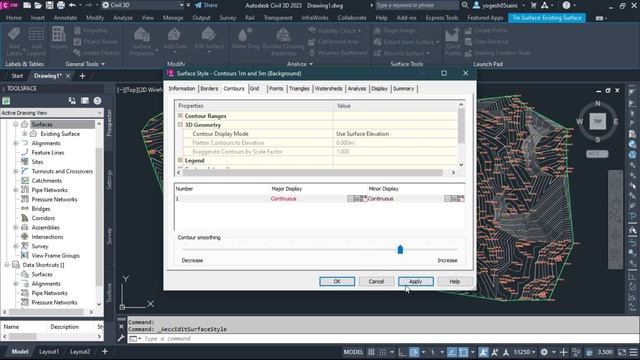Screen dimensions: 640x360
Task: Toggle ortho mode in status bar
Action: pos(402,352)
